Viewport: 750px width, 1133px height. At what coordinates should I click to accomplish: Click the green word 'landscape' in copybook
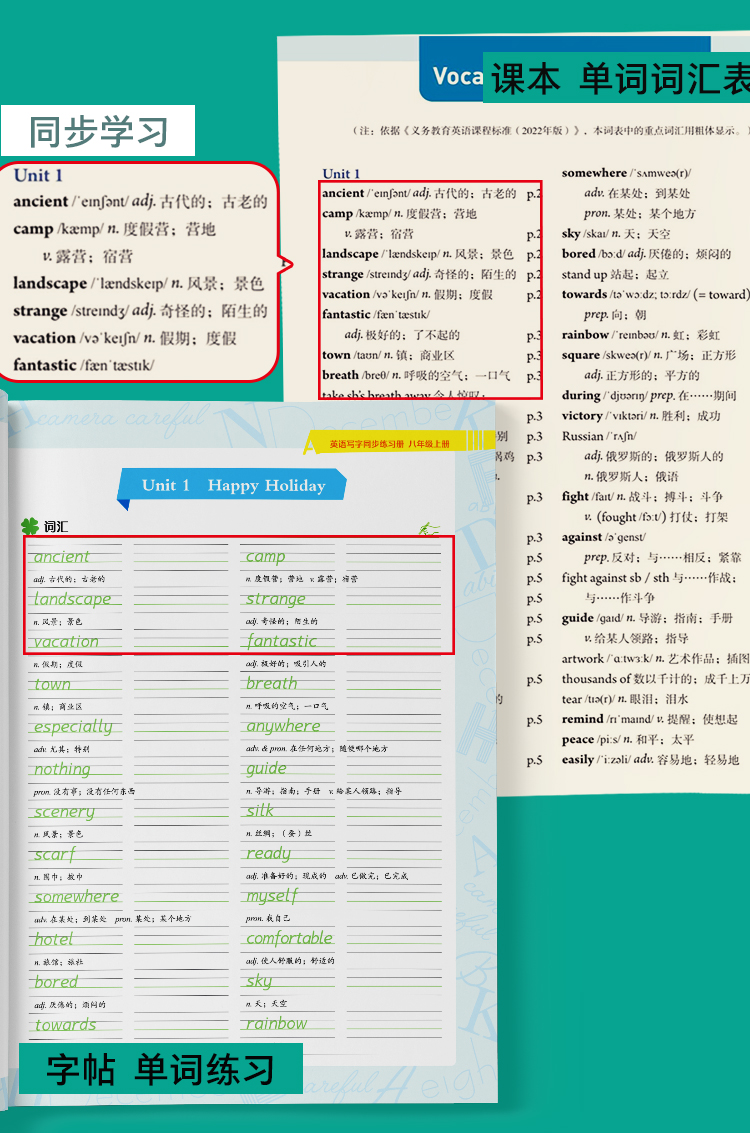(72, 599)
